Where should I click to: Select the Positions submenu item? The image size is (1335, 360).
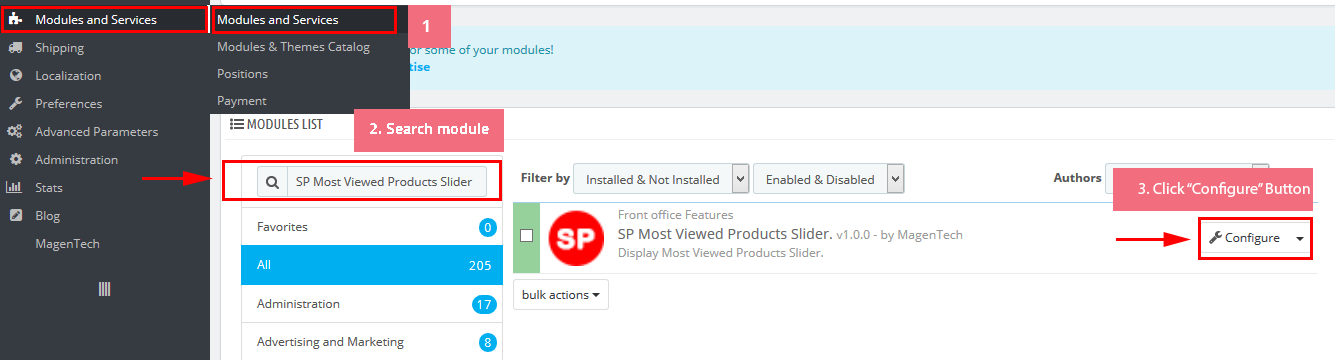(x=242, y=74)
